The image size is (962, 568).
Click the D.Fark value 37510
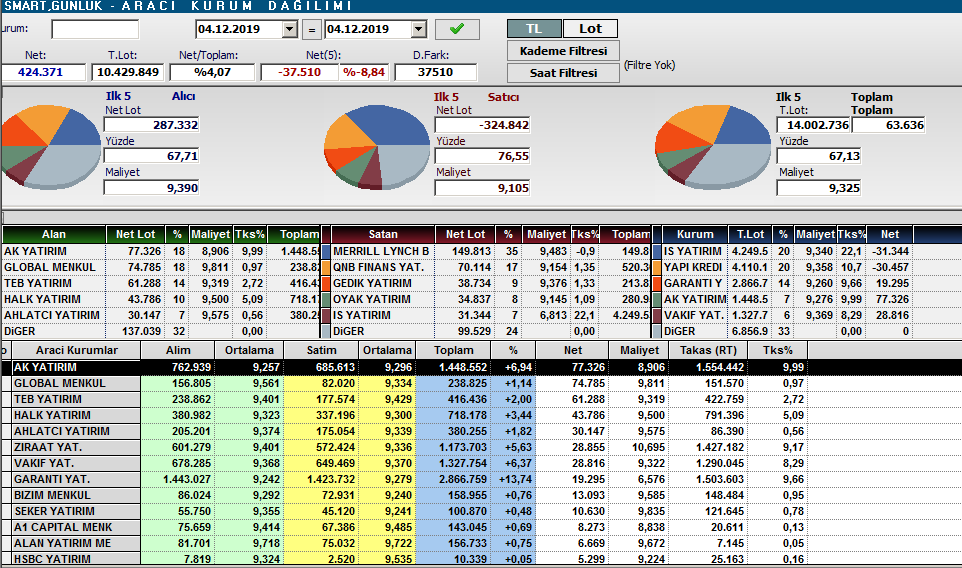[x=435, y=72]
